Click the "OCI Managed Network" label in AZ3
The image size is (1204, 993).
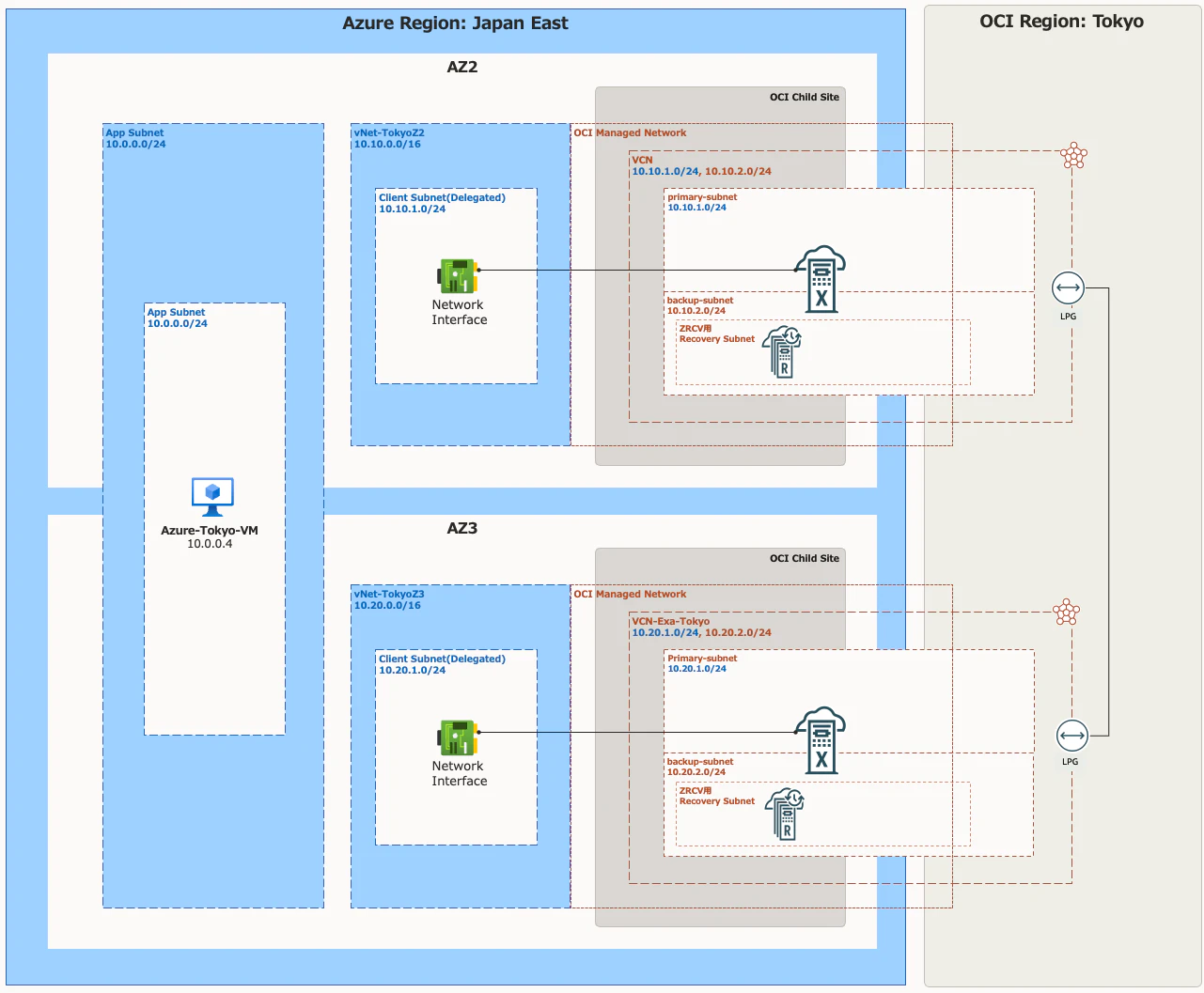click(630, 595)
